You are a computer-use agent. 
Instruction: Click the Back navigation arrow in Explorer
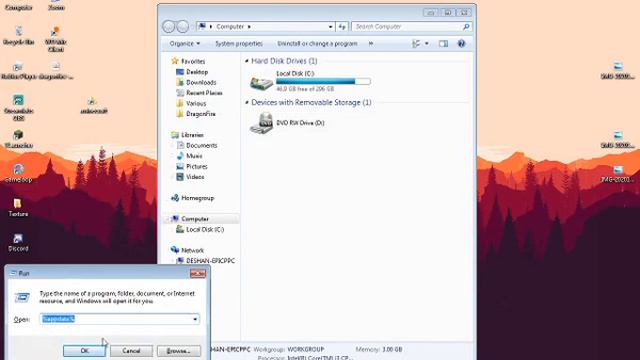point(169,27)
